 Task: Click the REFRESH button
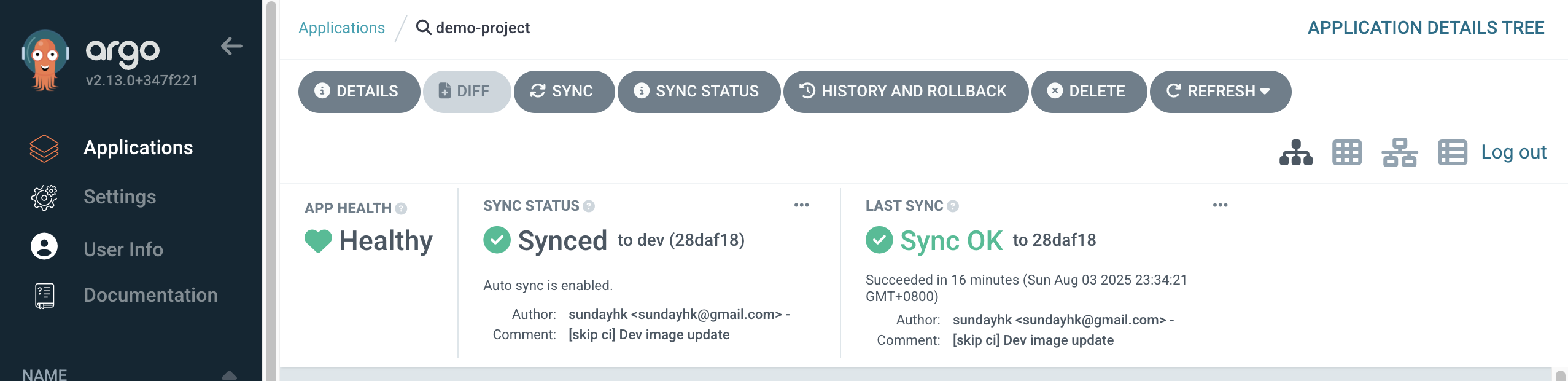(1221, 92)
